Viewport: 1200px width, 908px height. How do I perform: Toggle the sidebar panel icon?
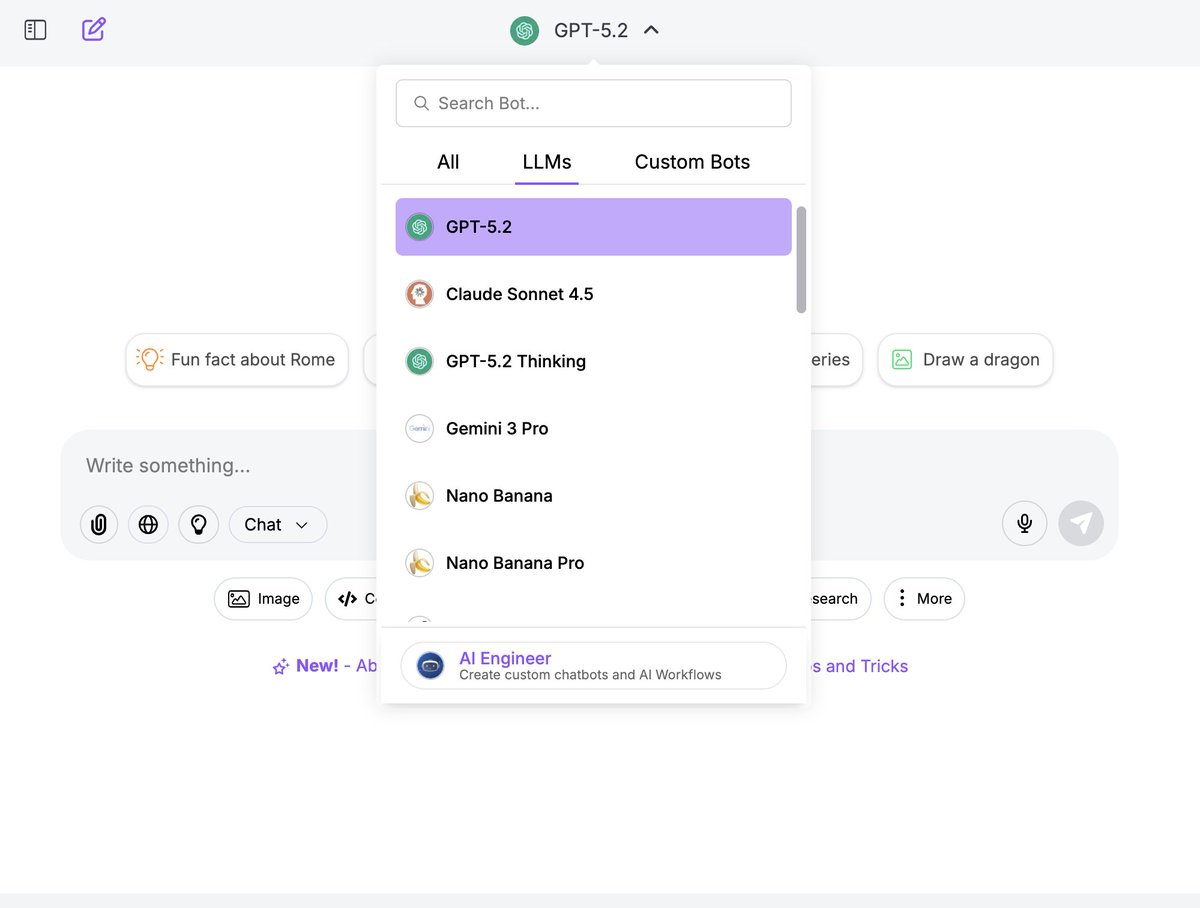click(35, 30)
